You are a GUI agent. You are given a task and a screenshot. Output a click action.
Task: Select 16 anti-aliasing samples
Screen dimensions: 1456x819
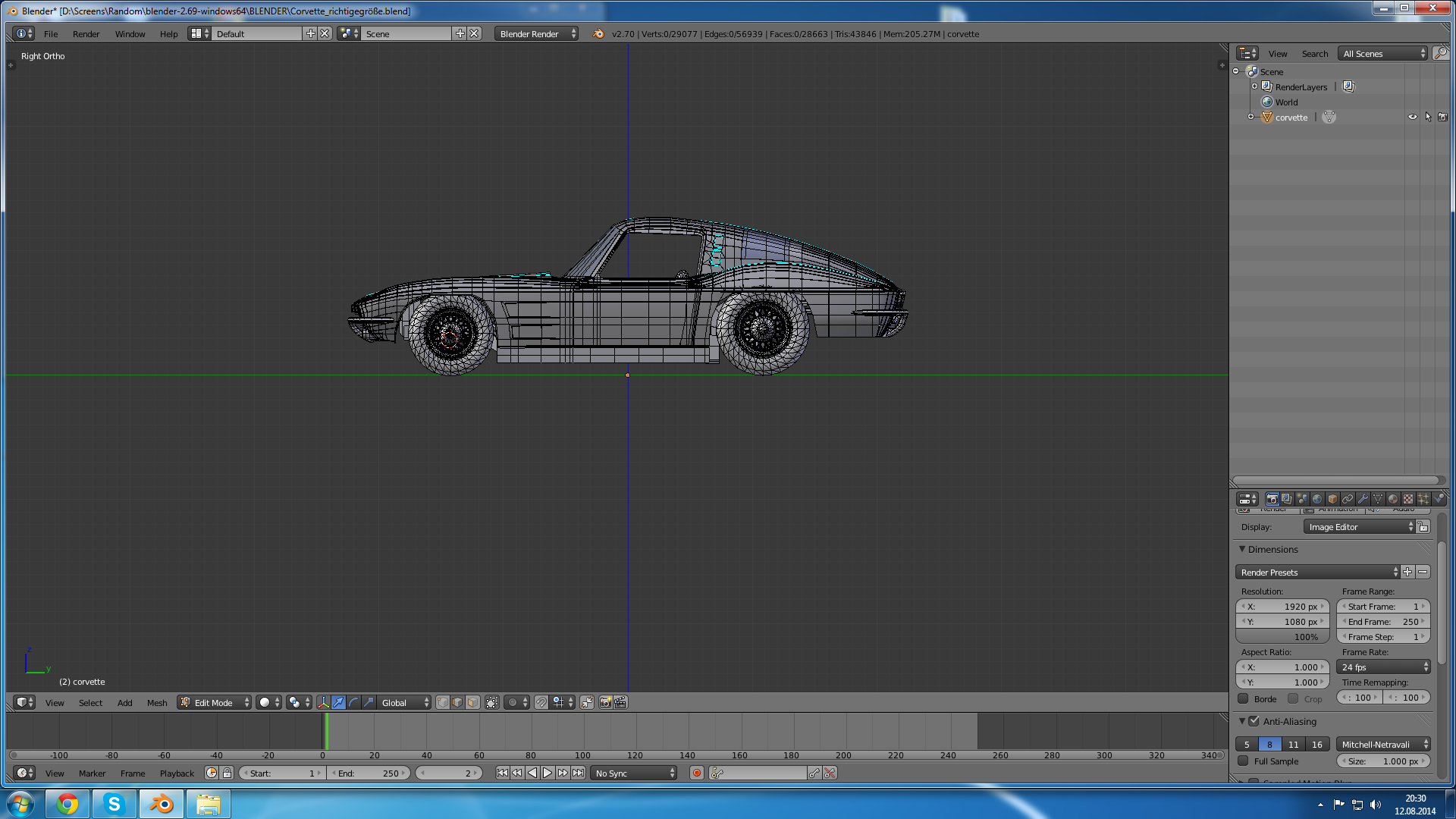[1317, 744]
